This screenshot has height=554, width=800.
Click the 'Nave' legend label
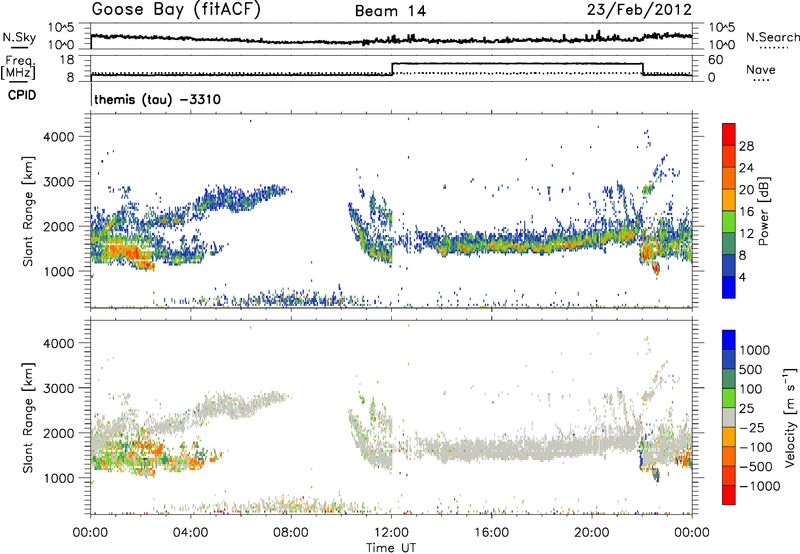(761, 69)
